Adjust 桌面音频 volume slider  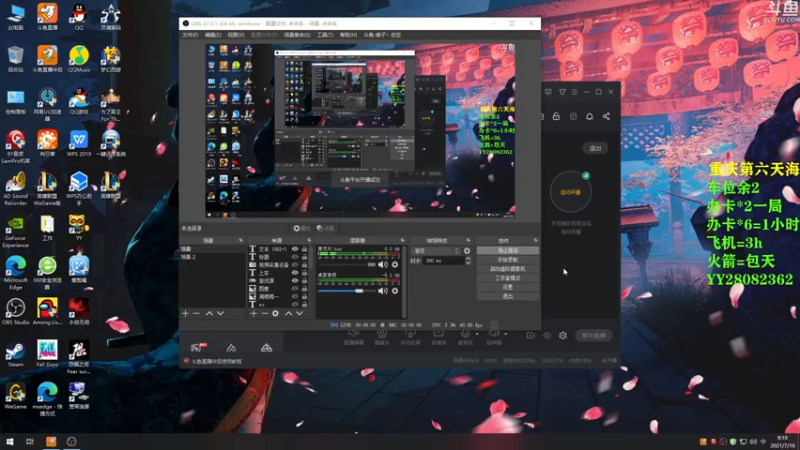(x=347, y=291)
